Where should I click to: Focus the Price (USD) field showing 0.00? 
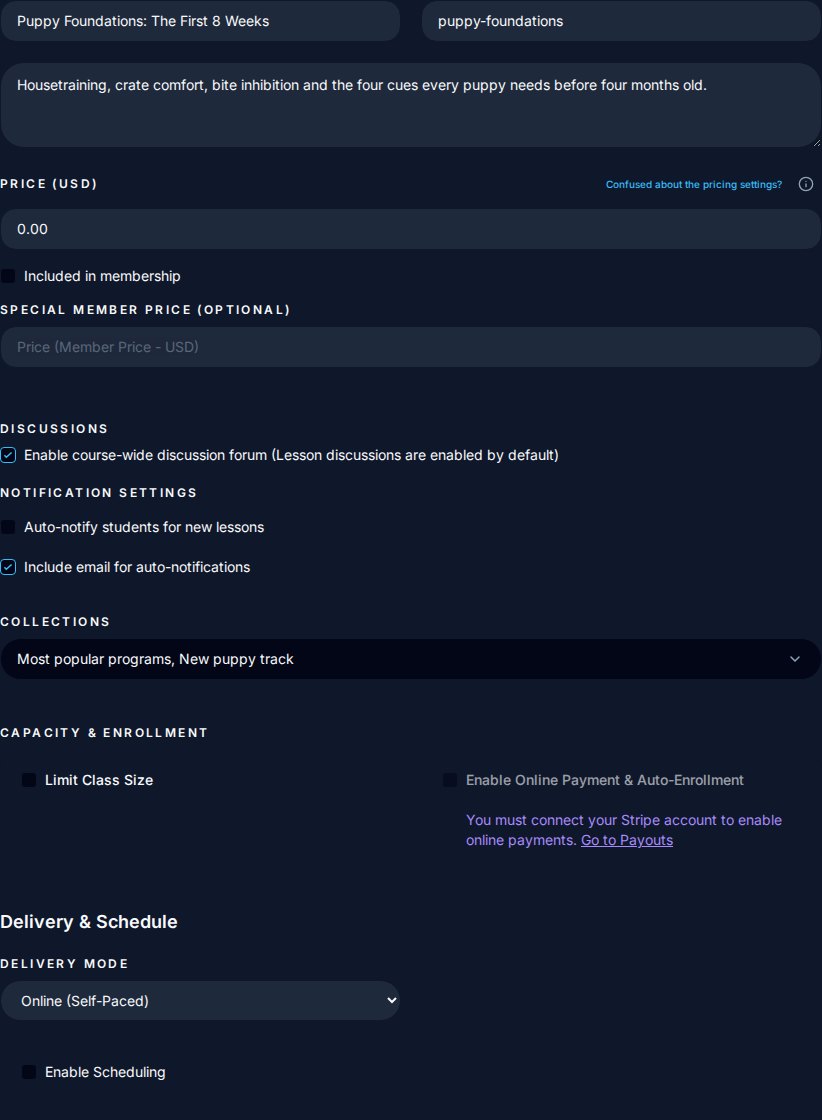[411, 229]
